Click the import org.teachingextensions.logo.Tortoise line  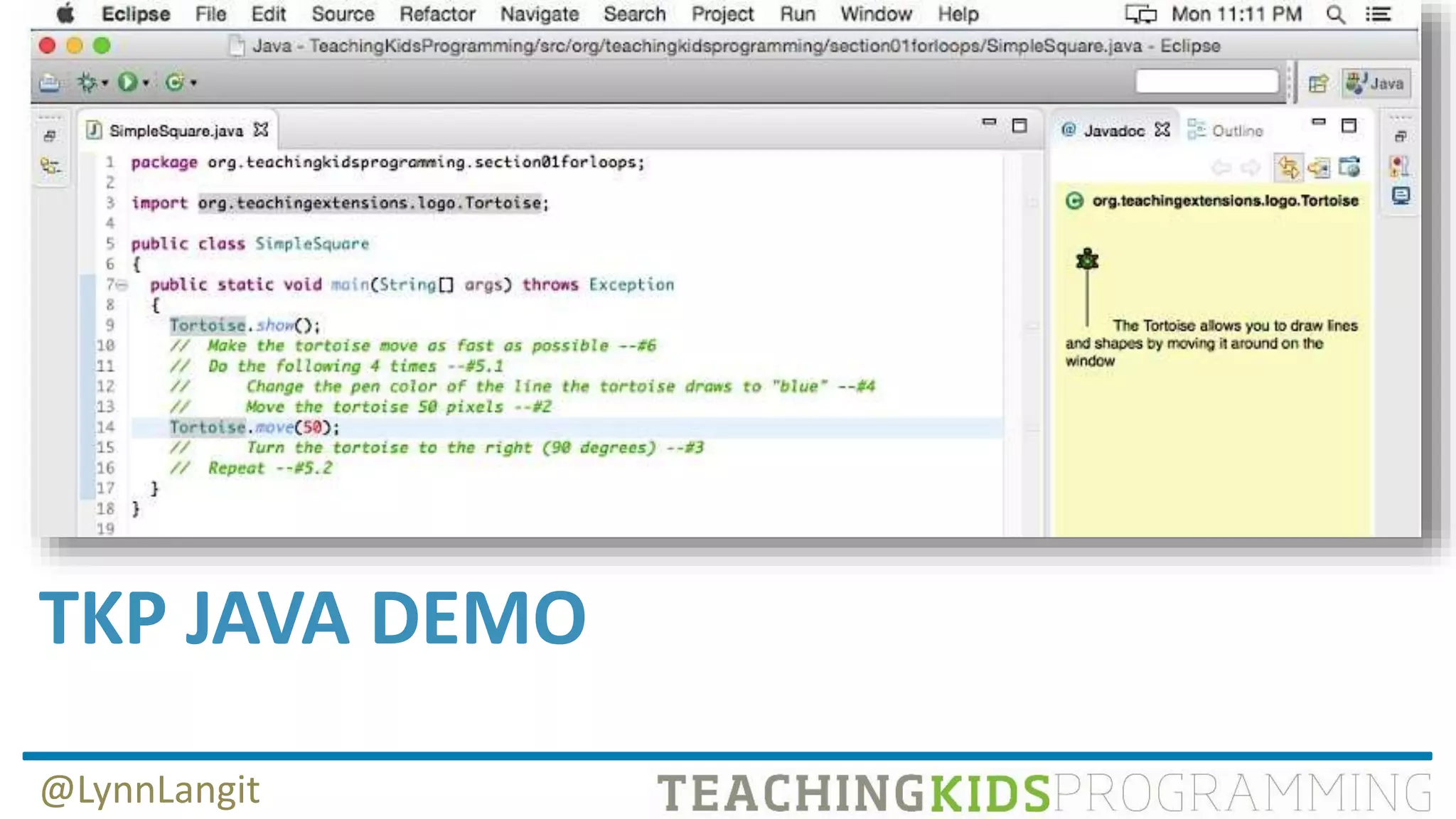click(x=340, y=203)
